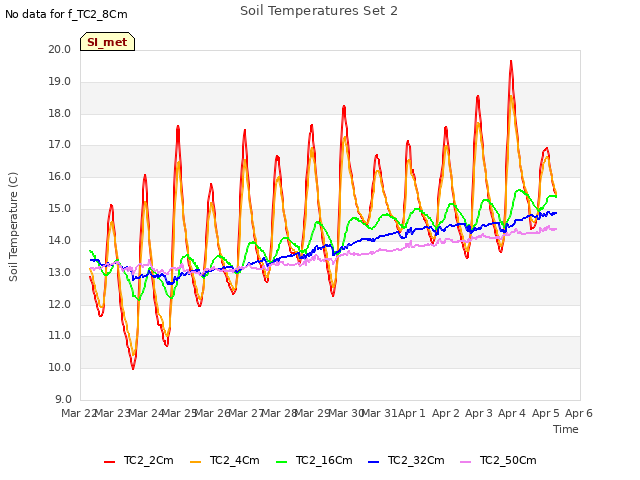Click the red minimum near 10.0 on Mar 23
This screenshot has width=640, height=480.
click(133, 368)
